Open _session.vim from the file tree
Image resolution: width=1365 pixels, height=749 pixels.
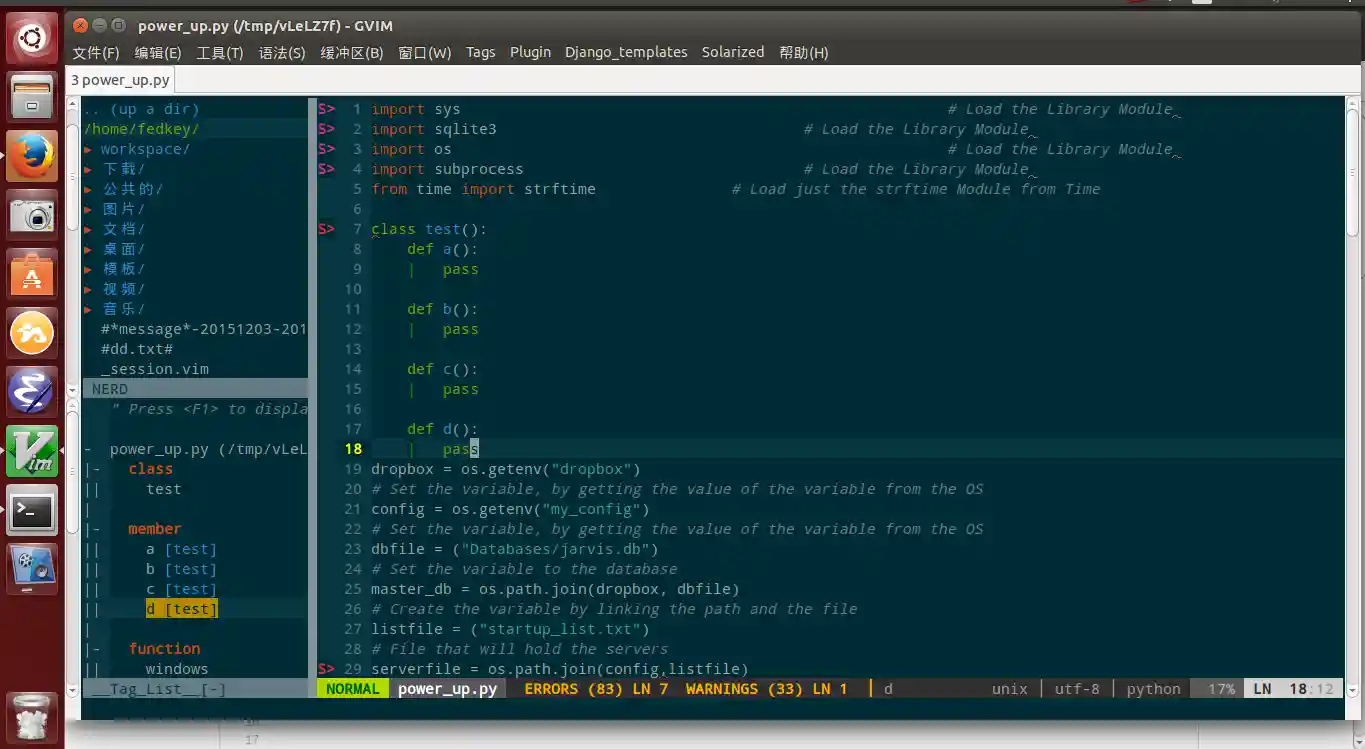(x=154, y=369)
